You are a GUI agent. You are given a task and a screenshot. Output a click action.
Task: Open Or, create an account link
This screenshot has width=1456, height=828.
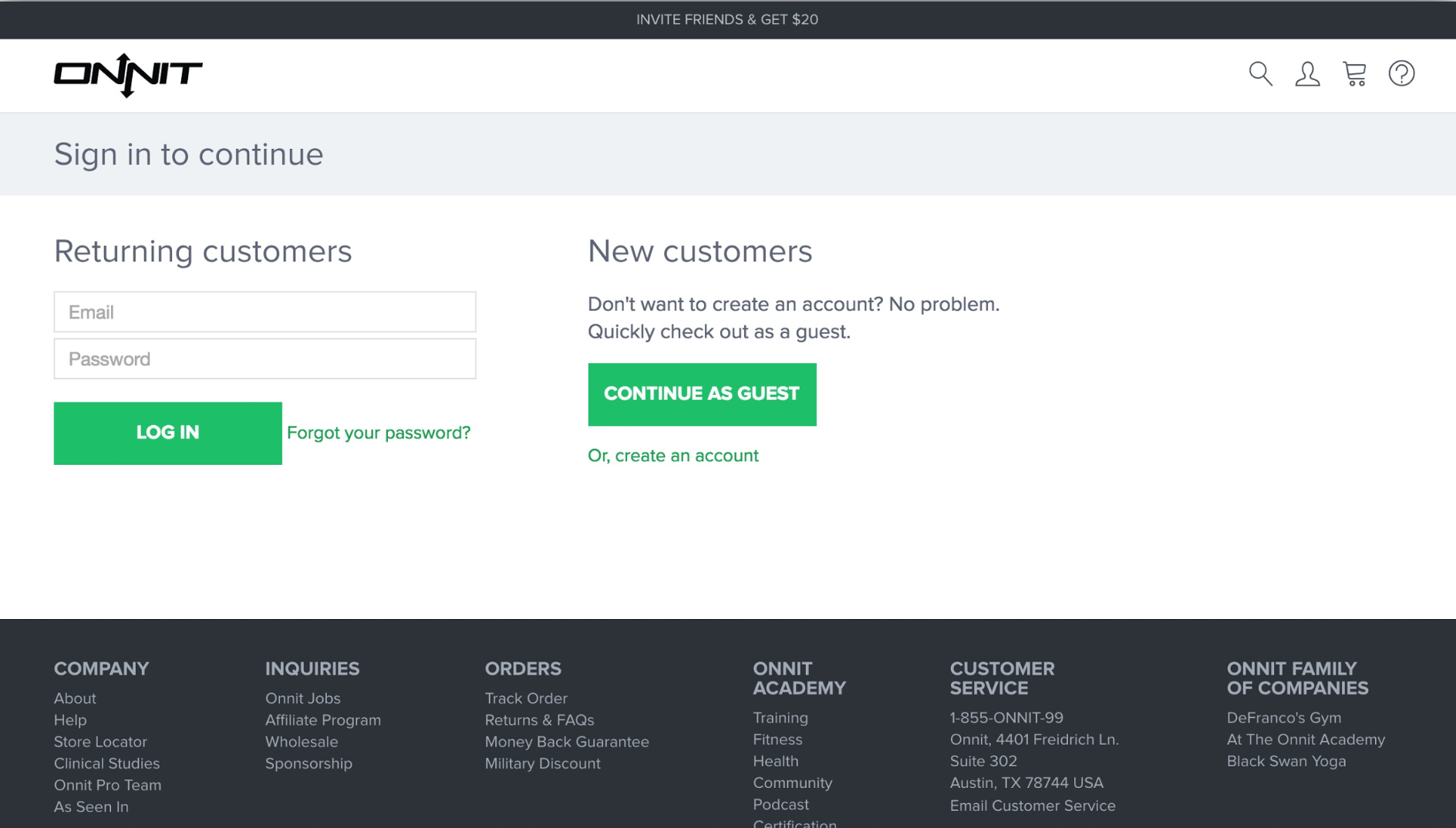pos(673,456)
